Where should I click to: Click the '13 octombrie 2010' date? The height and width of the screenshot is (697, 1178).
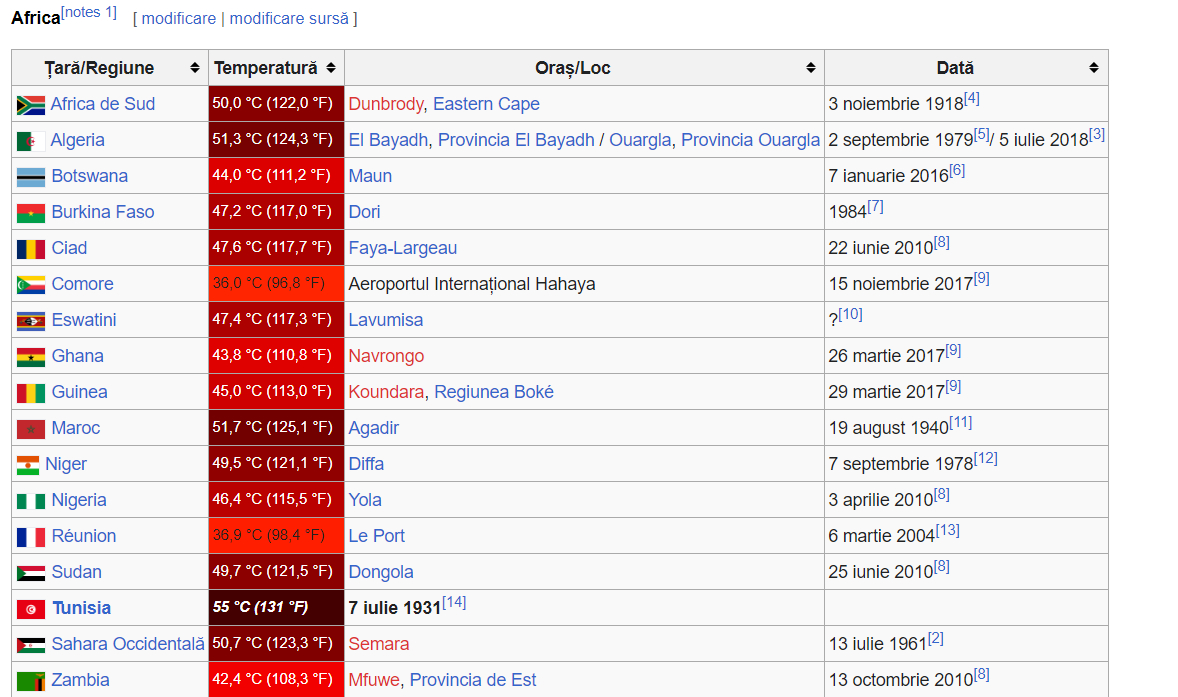click(901, 680)
